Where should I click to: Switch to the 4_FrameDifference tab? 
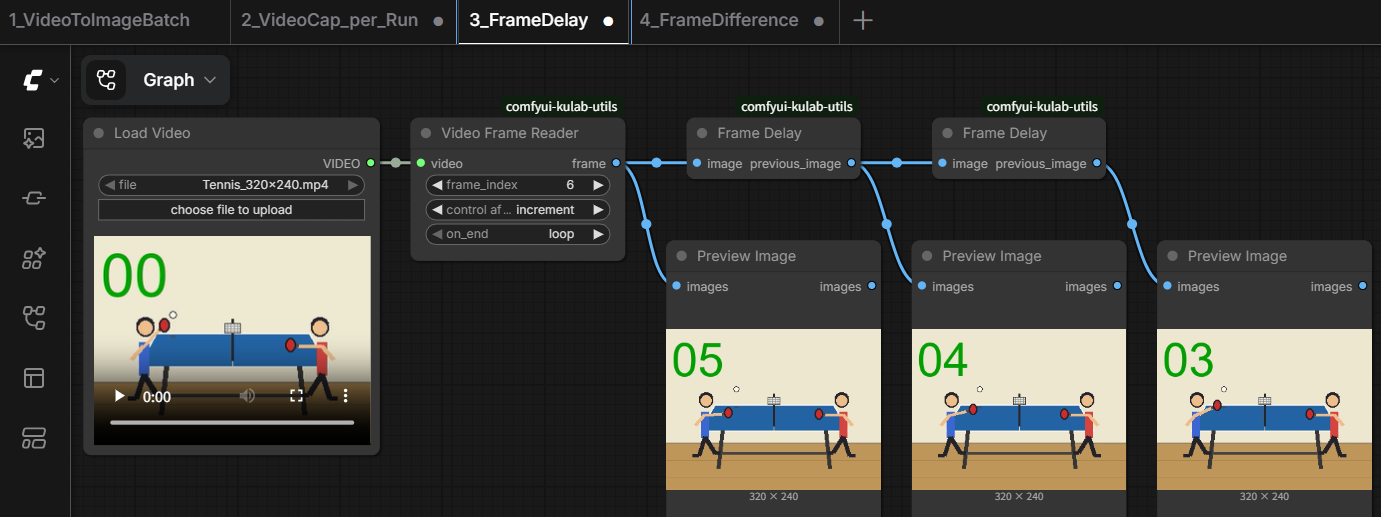719,20
